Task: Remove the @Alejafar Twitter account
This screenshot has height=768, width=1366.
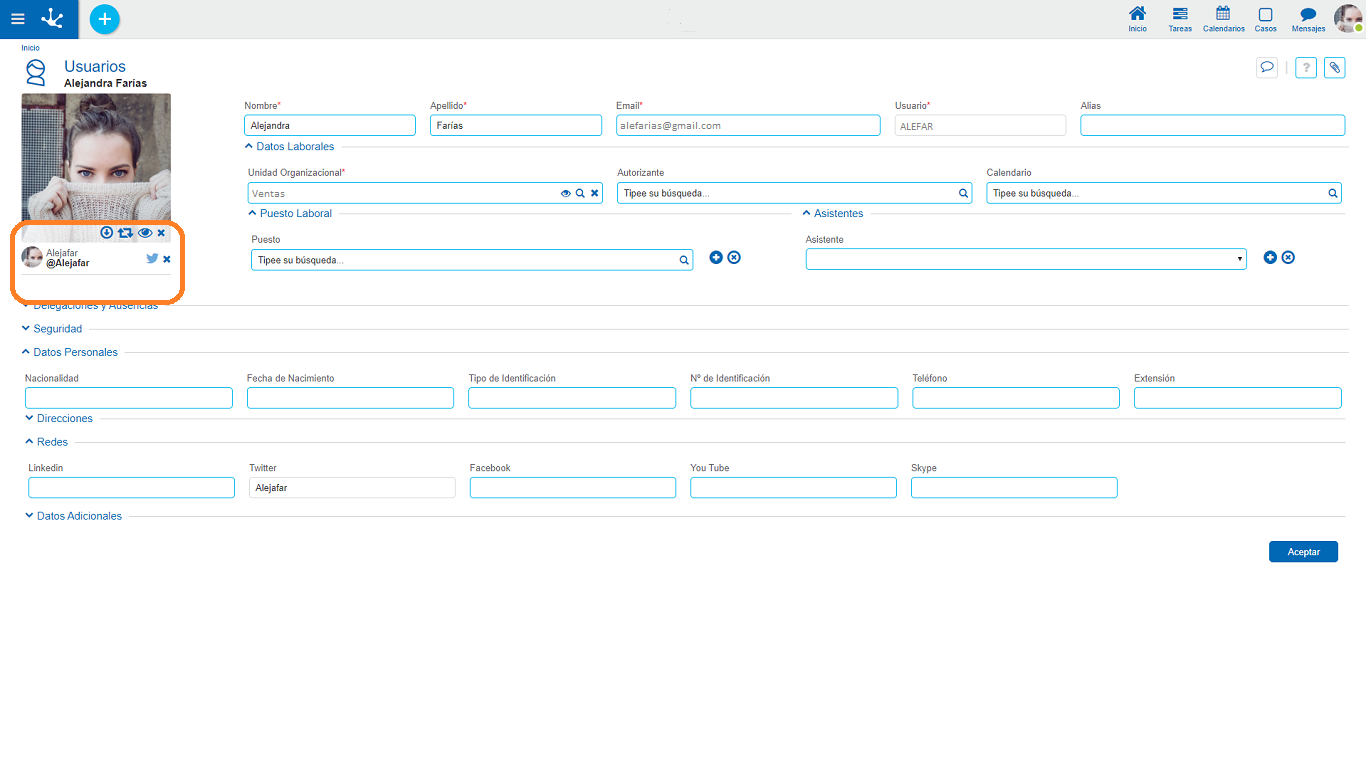Action: 166,259
